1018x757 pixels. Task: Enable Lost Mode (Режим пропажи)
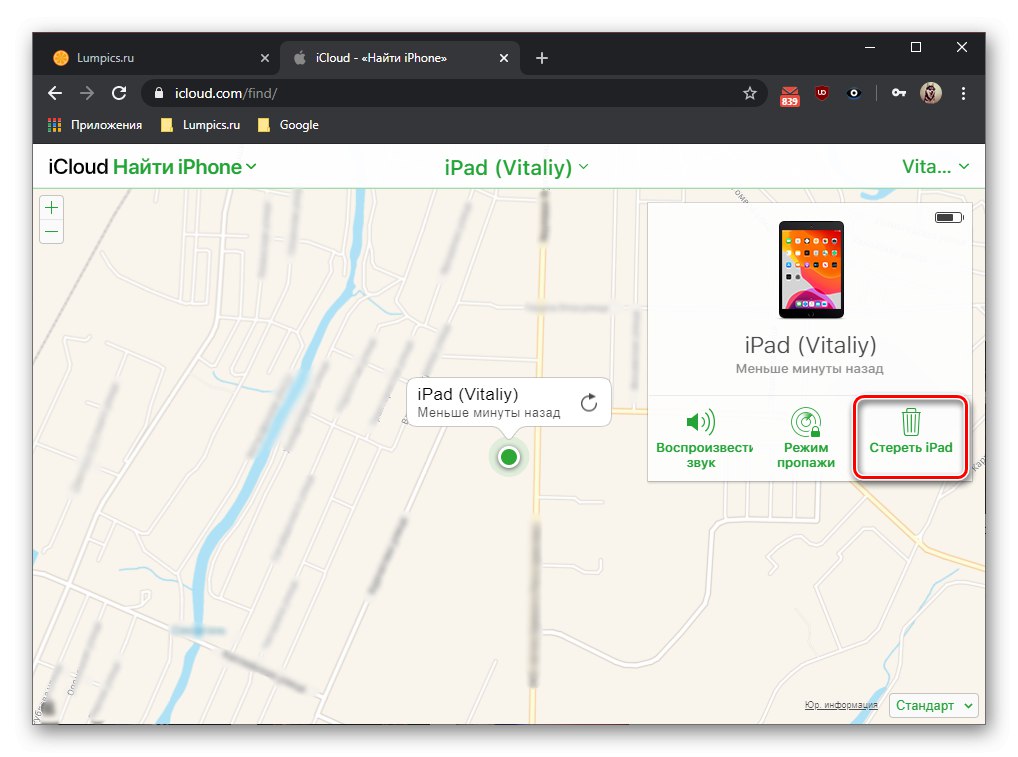click(x=806, y=438)
